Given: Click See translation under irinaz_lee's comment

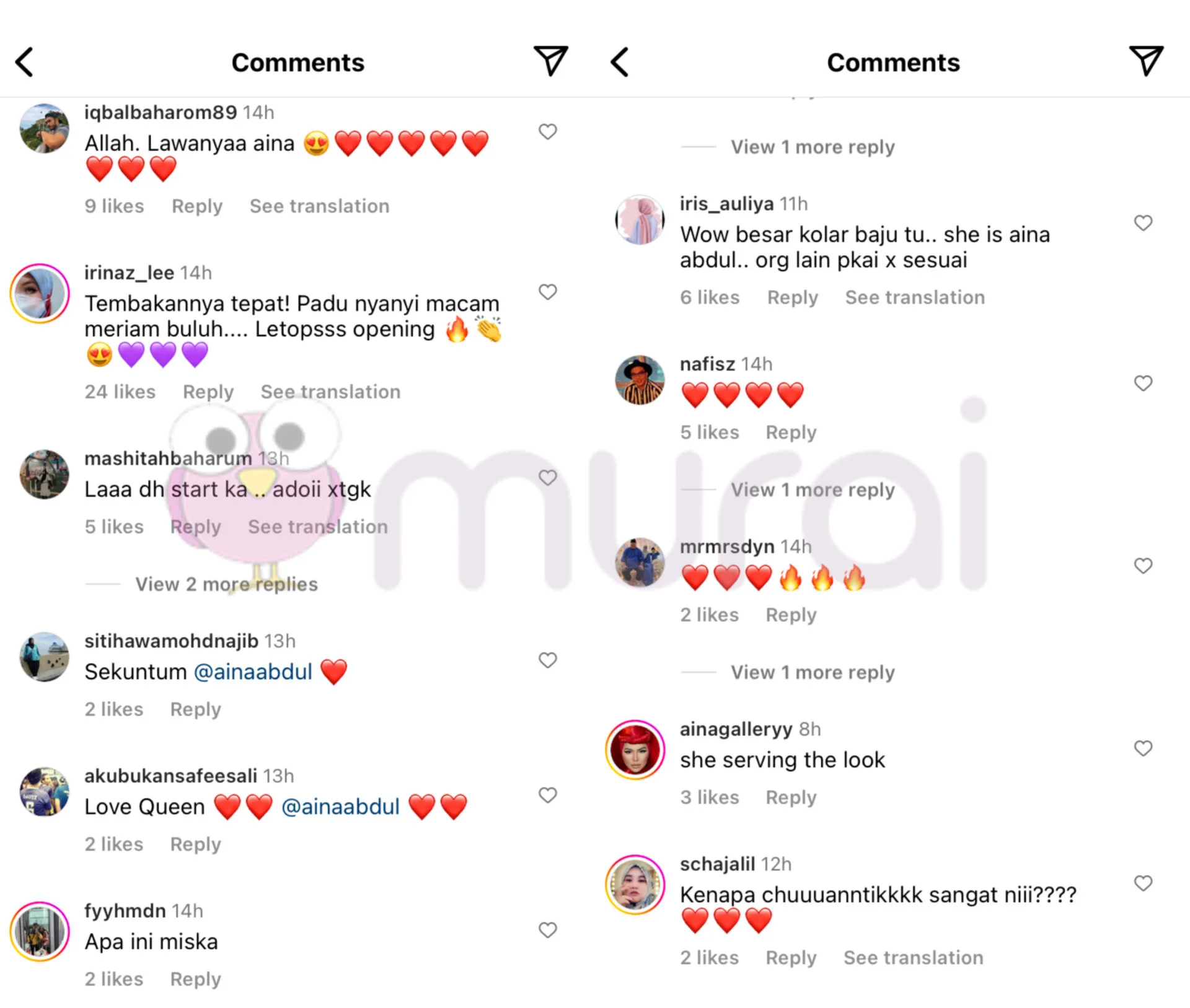Looking at the screenshot, I should point(330,392).
